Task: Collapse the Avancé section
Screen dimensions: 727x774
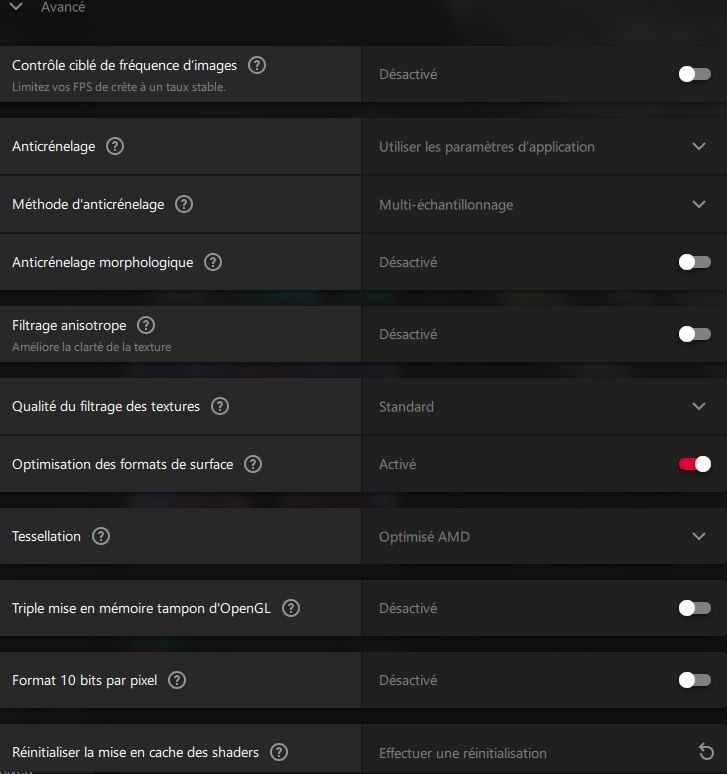Action: (16, 7)
